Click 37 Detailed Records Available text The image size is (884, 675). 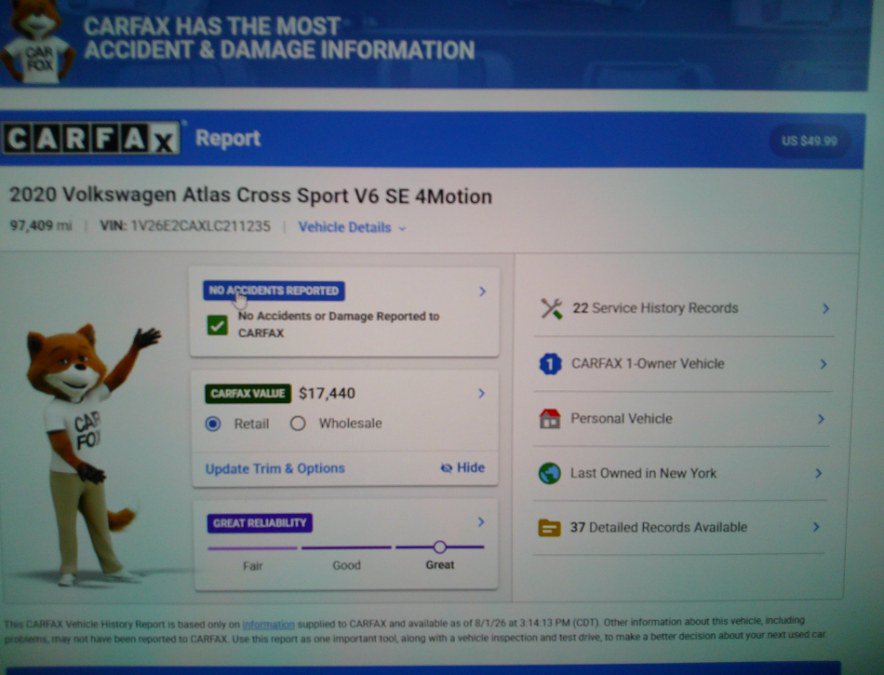pyautogui.click(x=658, y=528)
